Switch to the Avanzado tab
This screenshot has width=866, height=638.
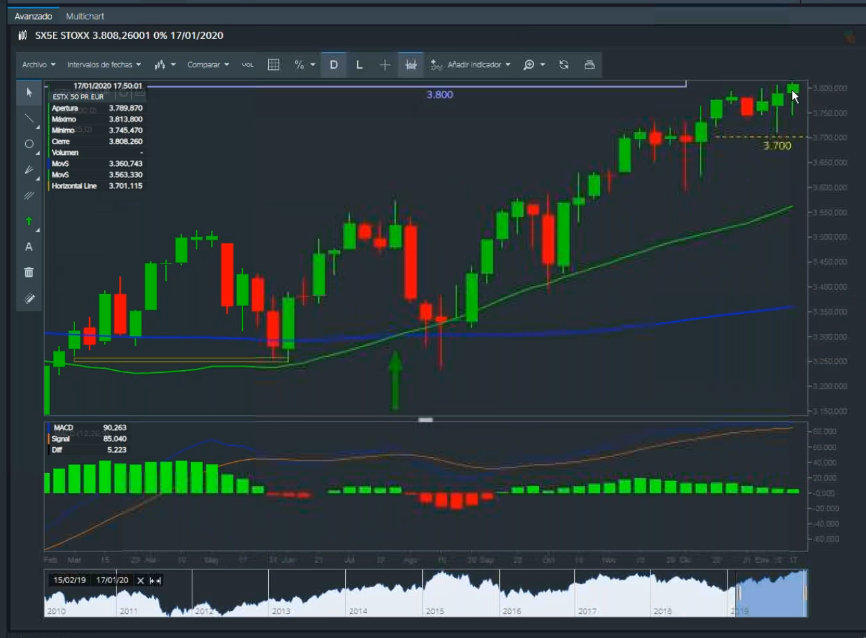click(33, 16)
